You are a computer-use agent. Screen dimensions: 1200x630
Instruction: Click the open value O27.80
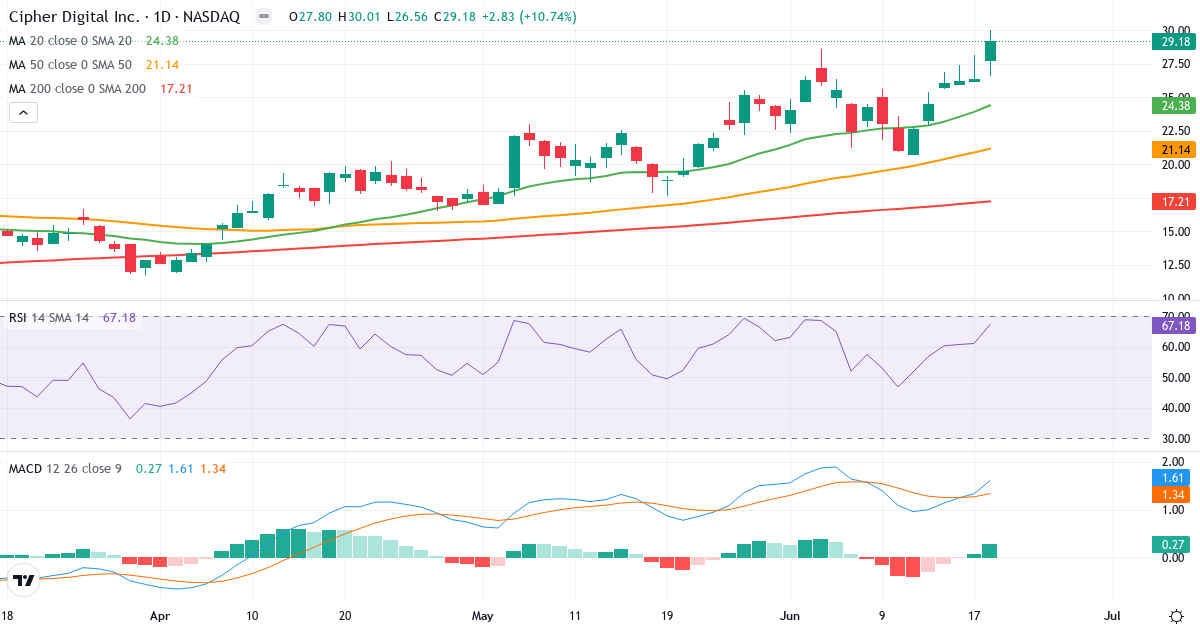pyautogui.click(x=310, y=17)
